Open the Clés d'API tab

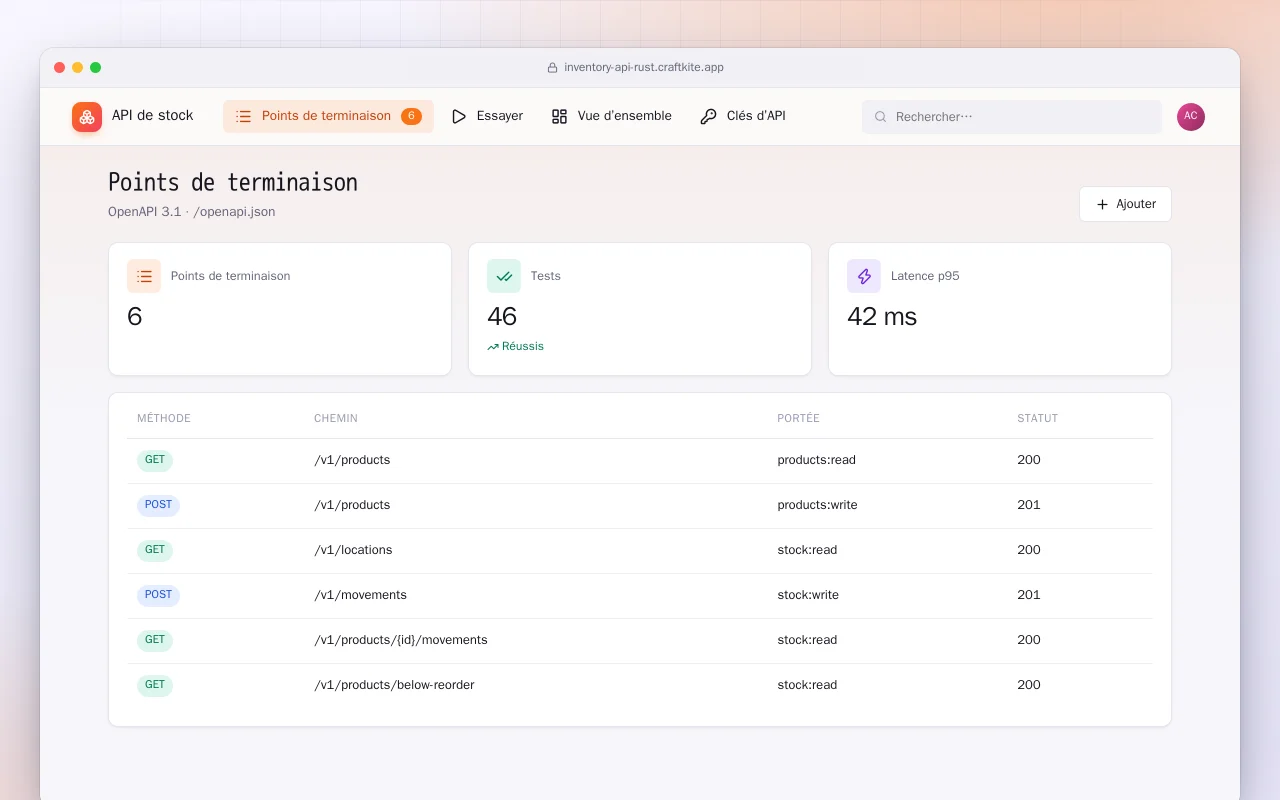coord(743,117)
